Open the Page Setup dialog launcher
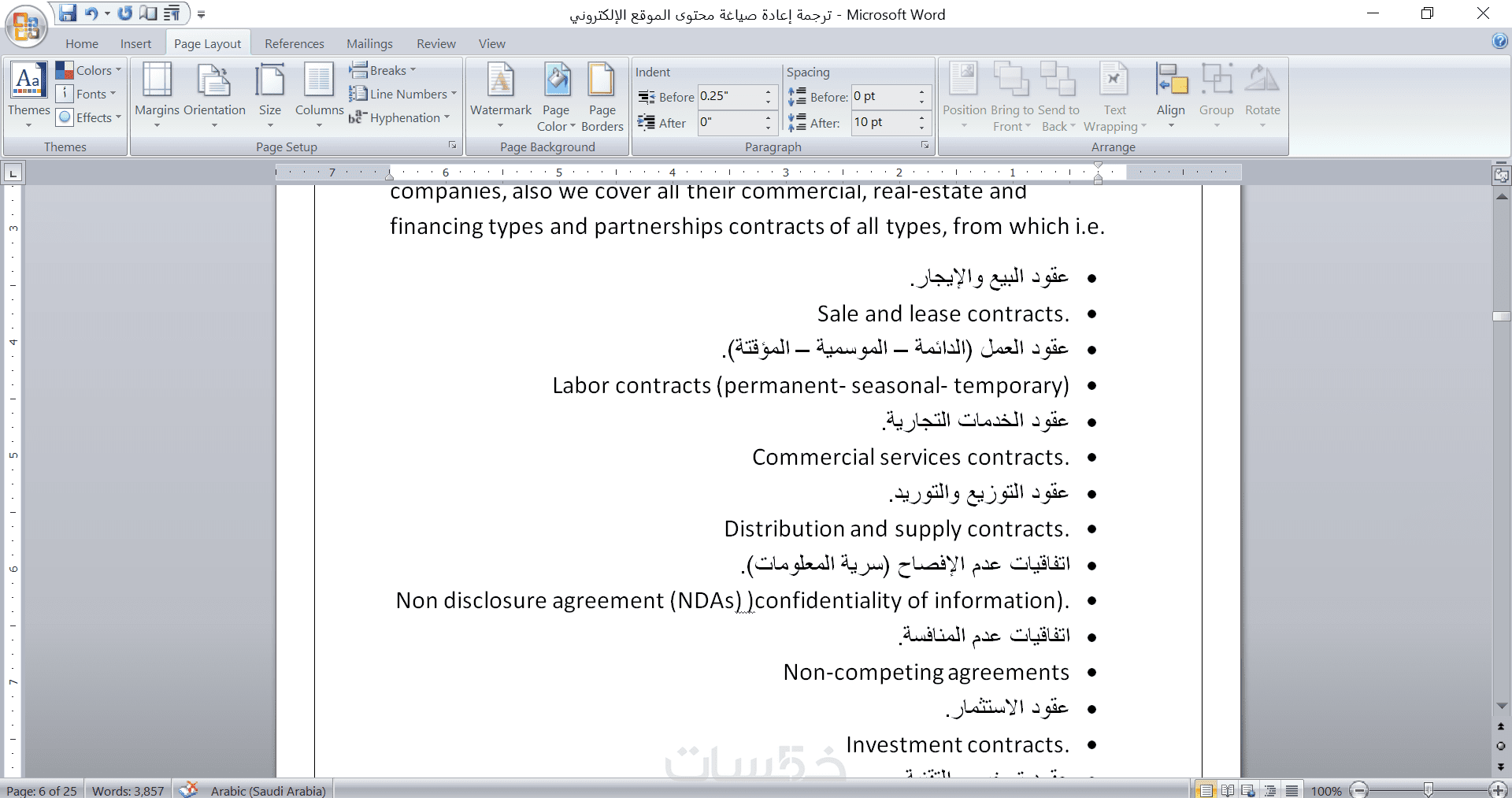This screenshot has height=798, width=1512. click(453, 145)
